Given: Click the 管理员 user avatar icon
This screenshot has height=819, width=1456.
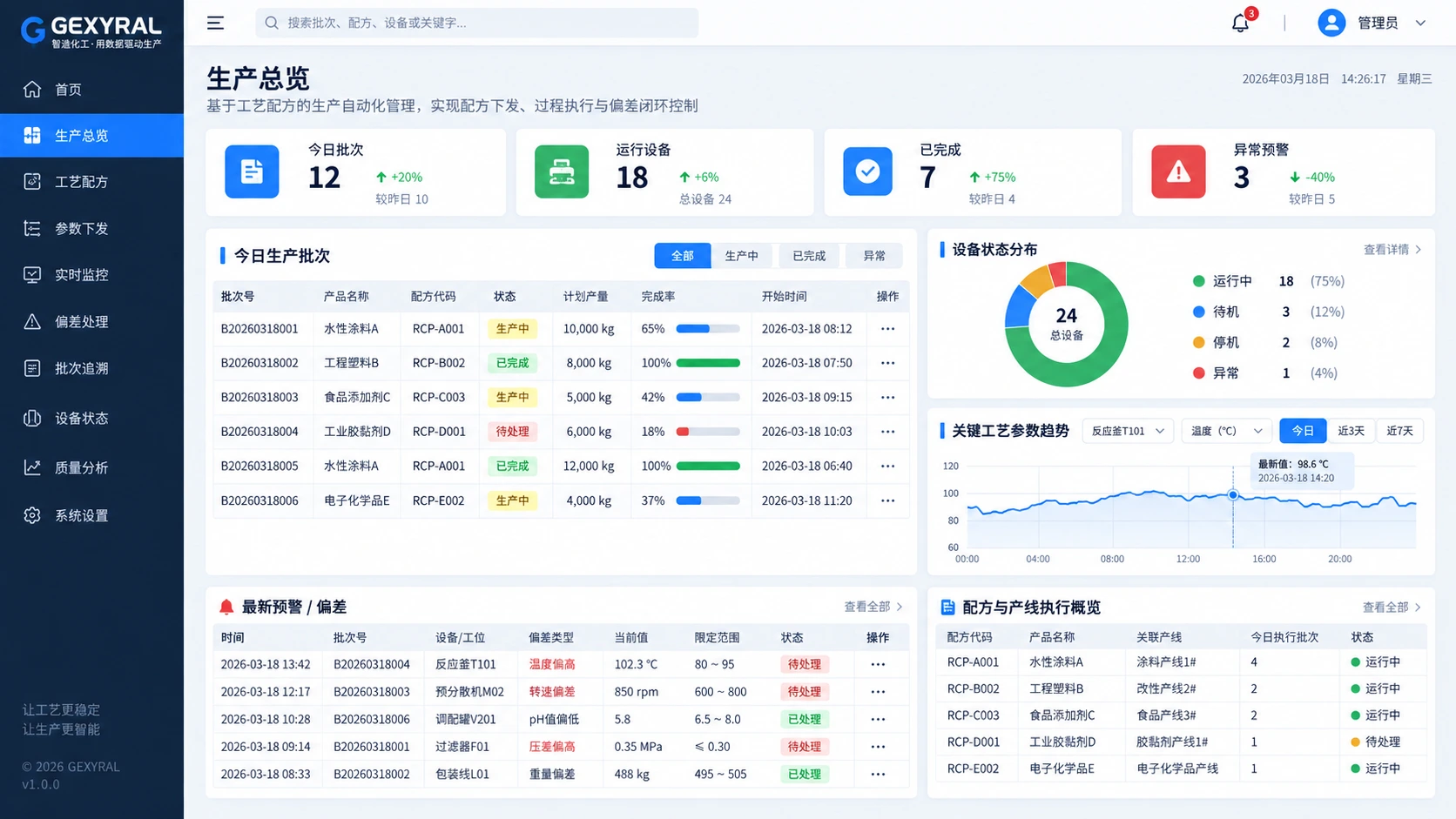Looking at the screenshot, I should [x=1331, y=23].
